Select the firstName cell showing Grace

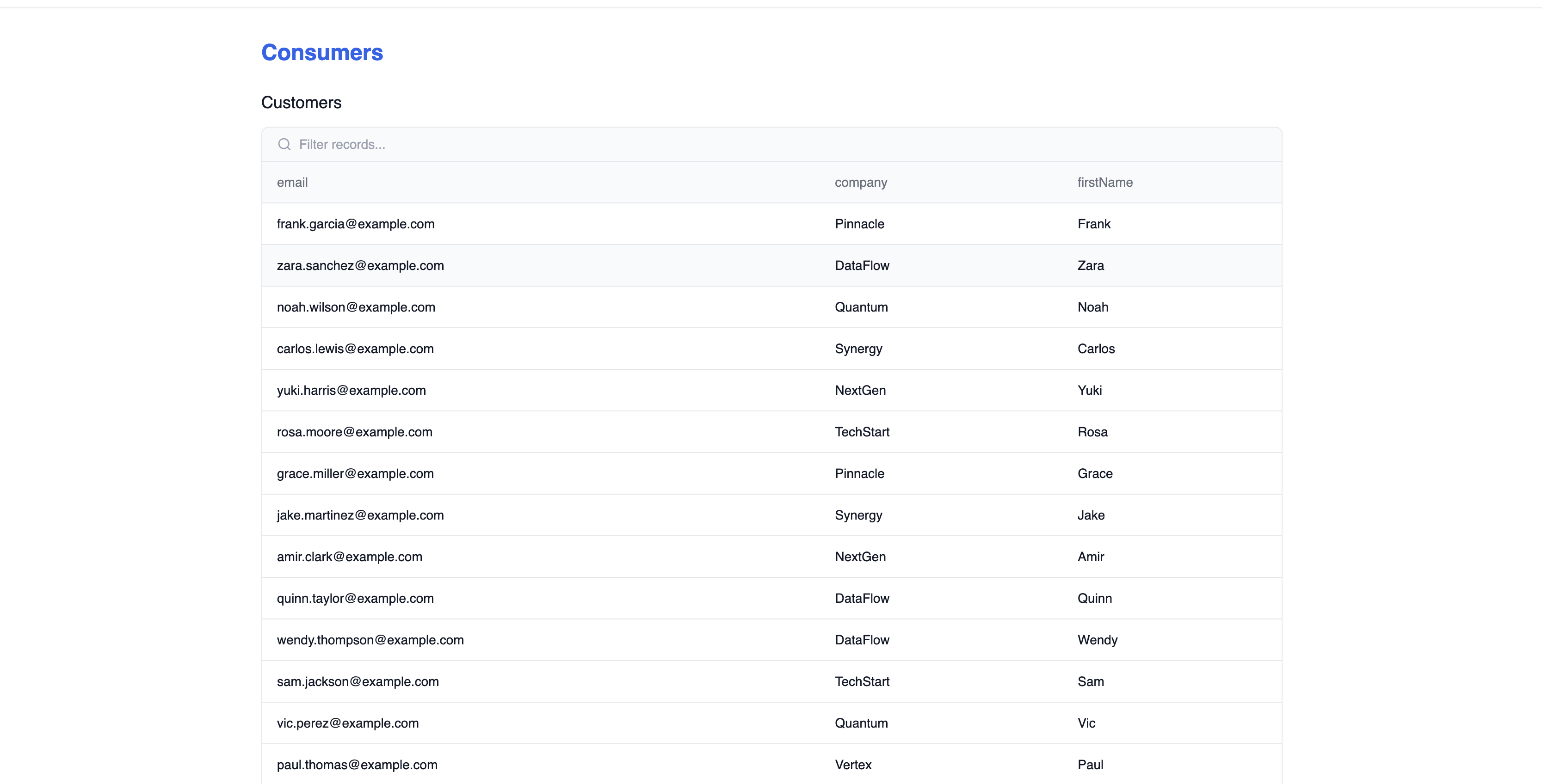[1095, 473]
